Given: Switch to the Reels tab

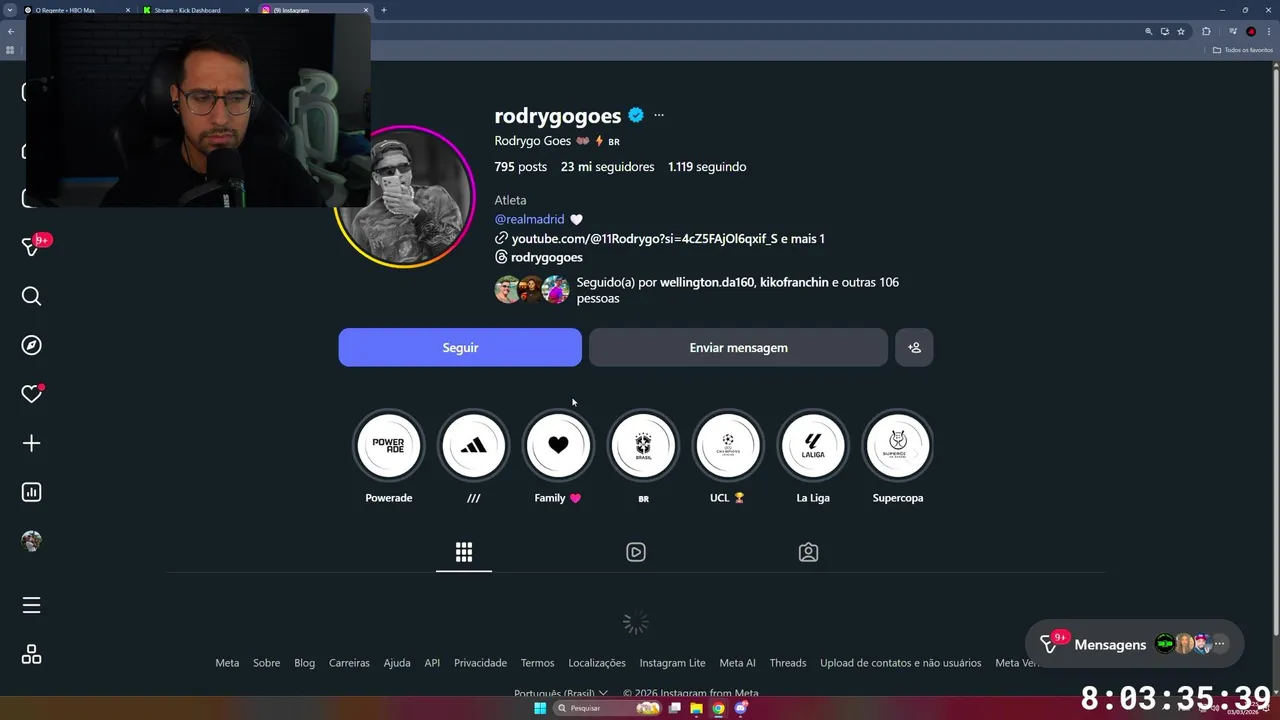Looking at the screenshot, I should (636, 552).
